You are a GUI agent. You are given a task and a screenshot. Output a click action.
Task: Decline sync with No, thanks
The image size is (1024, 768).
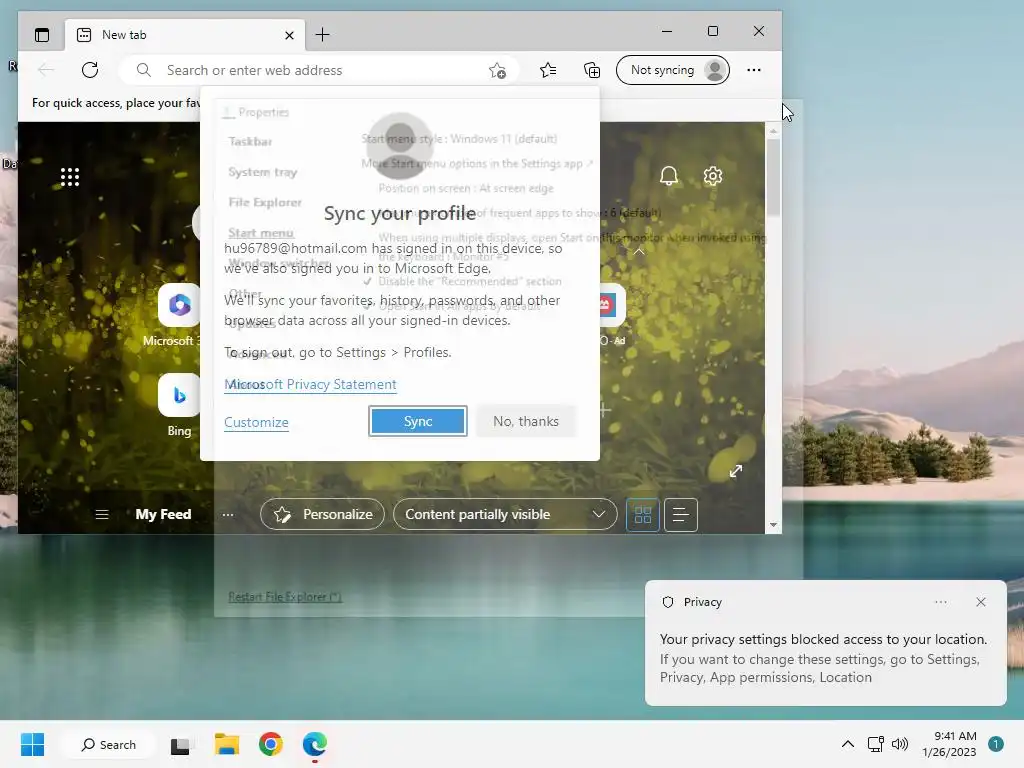point(526,421)
